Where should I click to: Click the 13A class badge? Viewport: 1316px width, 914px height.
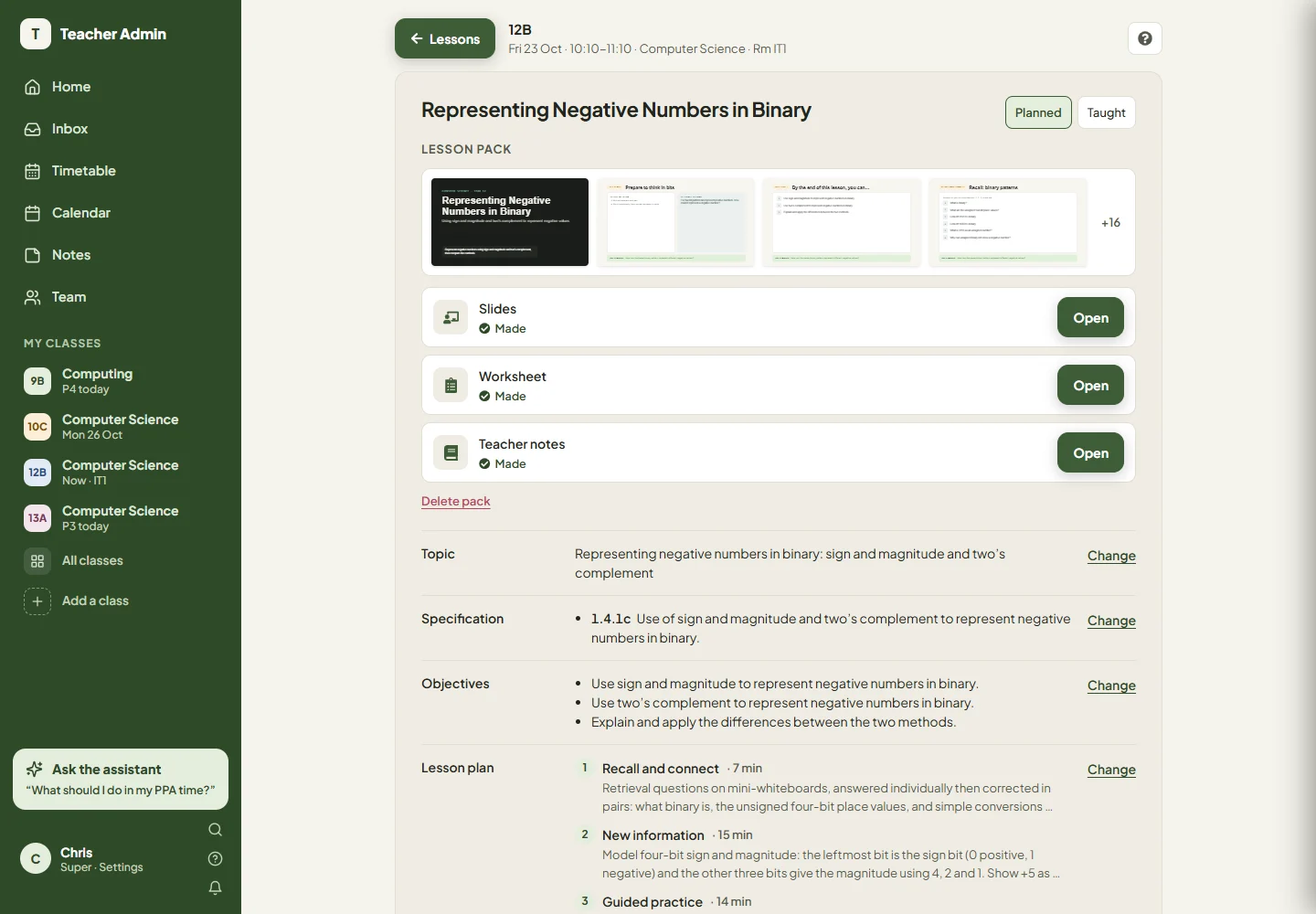(37, 517)
